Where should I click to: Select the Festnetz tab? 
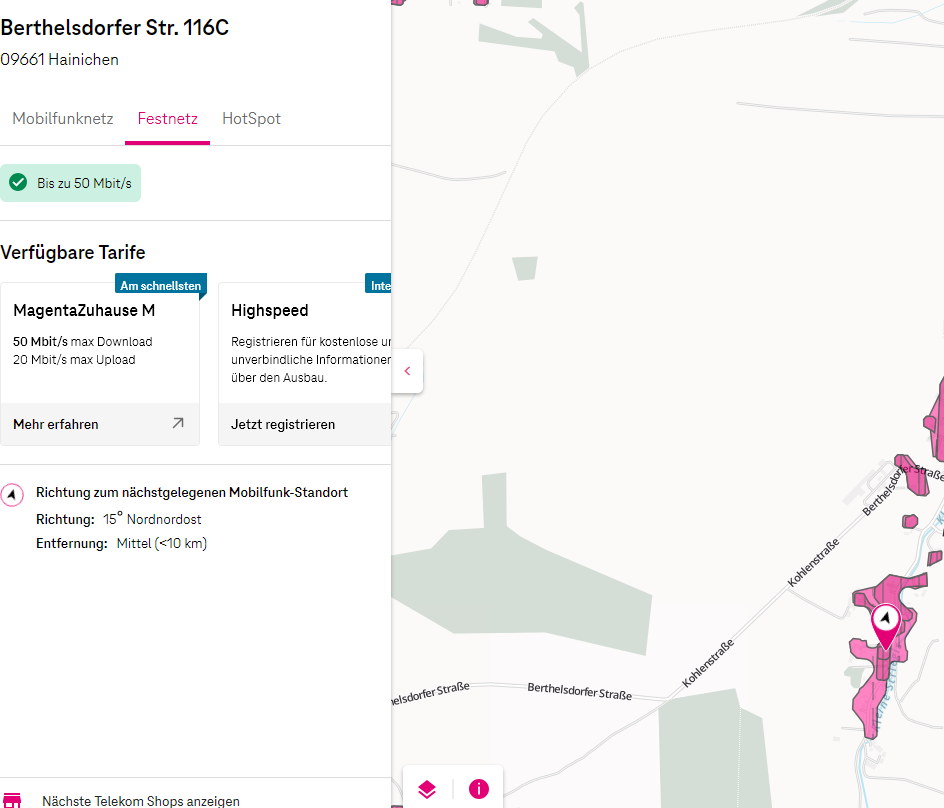(167, 119)
